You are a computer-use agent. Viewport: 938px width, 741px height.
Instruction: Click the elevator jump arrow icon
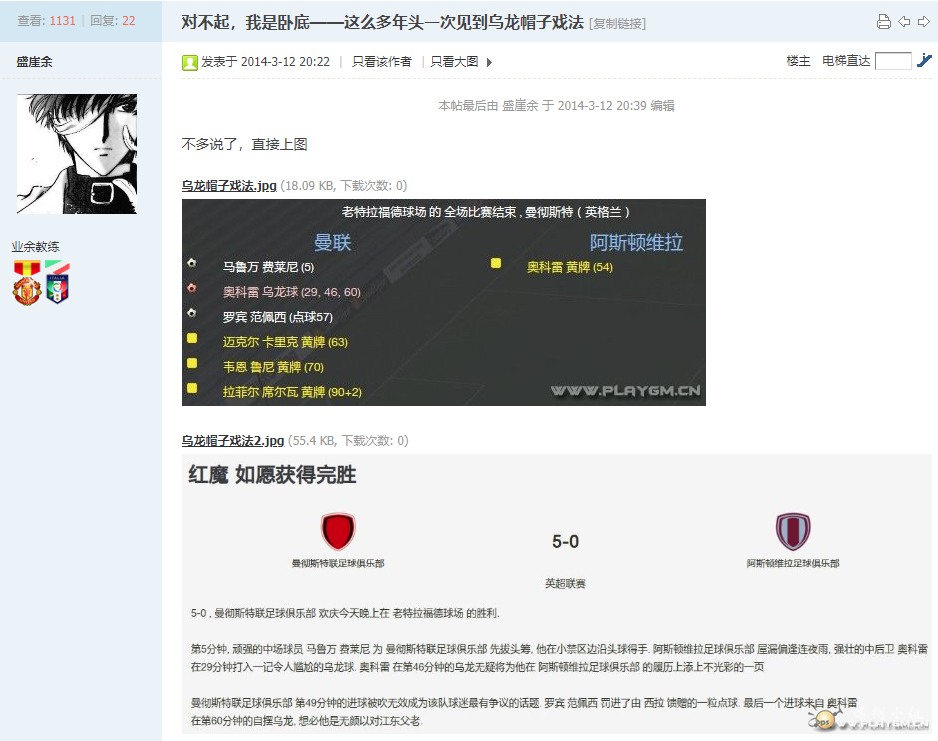(924, 60)
